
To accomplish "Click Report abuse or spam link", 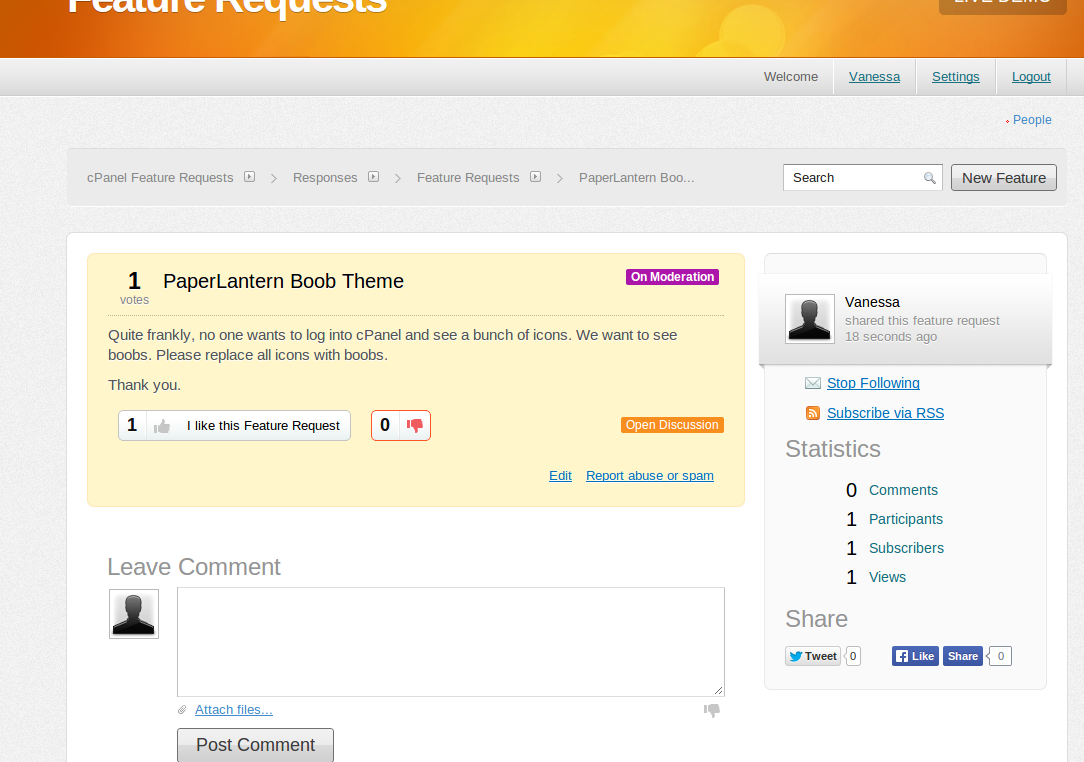I will click(649, 476).
